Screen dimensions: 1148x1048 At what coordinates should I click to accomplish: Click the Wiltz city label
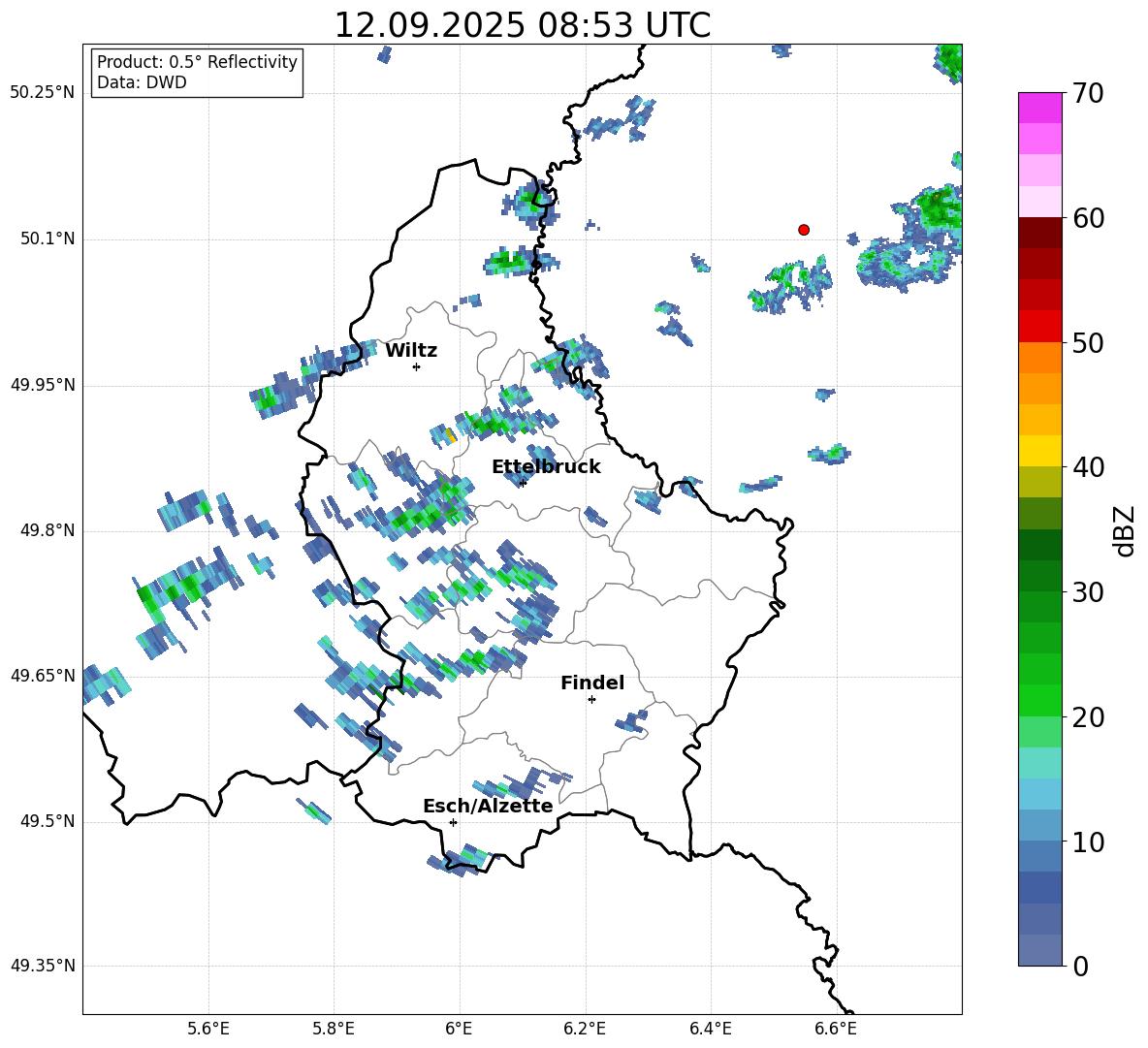tap(411, 351)
